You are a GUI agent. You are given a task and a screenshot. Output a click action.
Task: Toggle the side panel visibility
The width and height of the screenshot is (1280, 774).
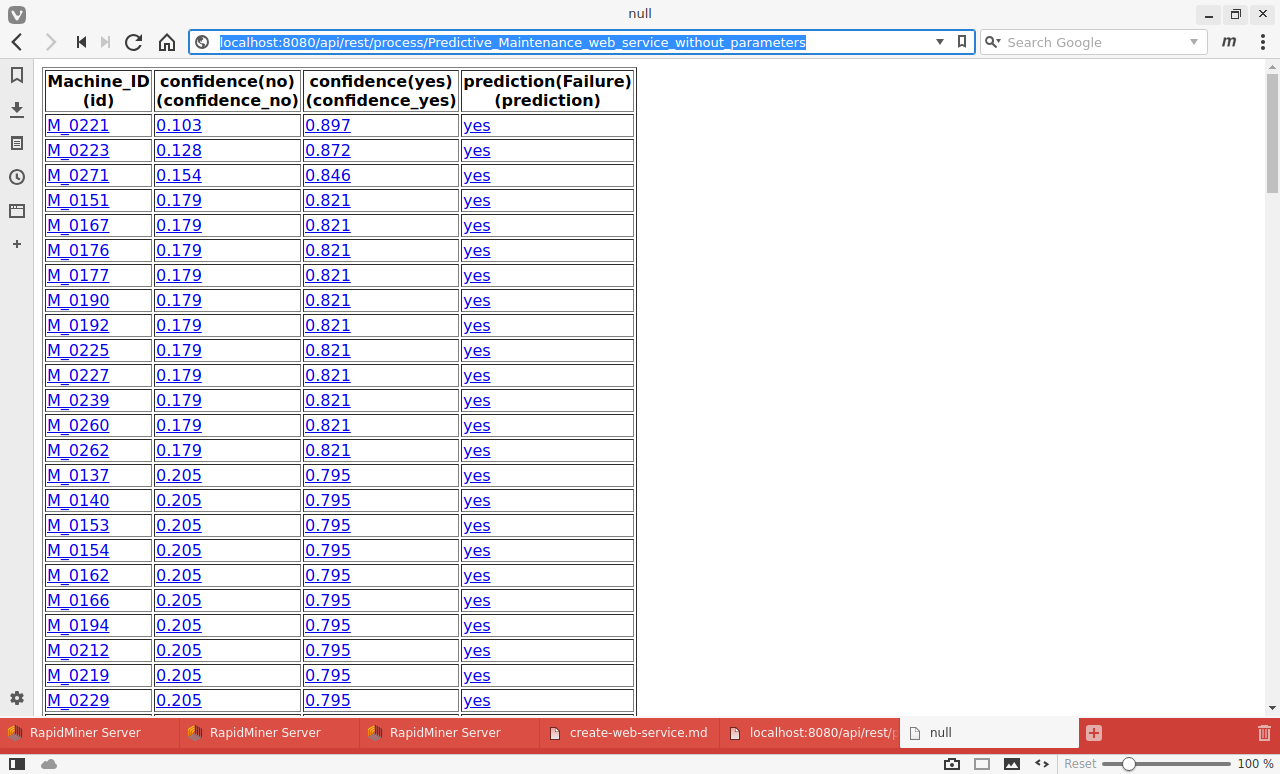coord(17,764)
